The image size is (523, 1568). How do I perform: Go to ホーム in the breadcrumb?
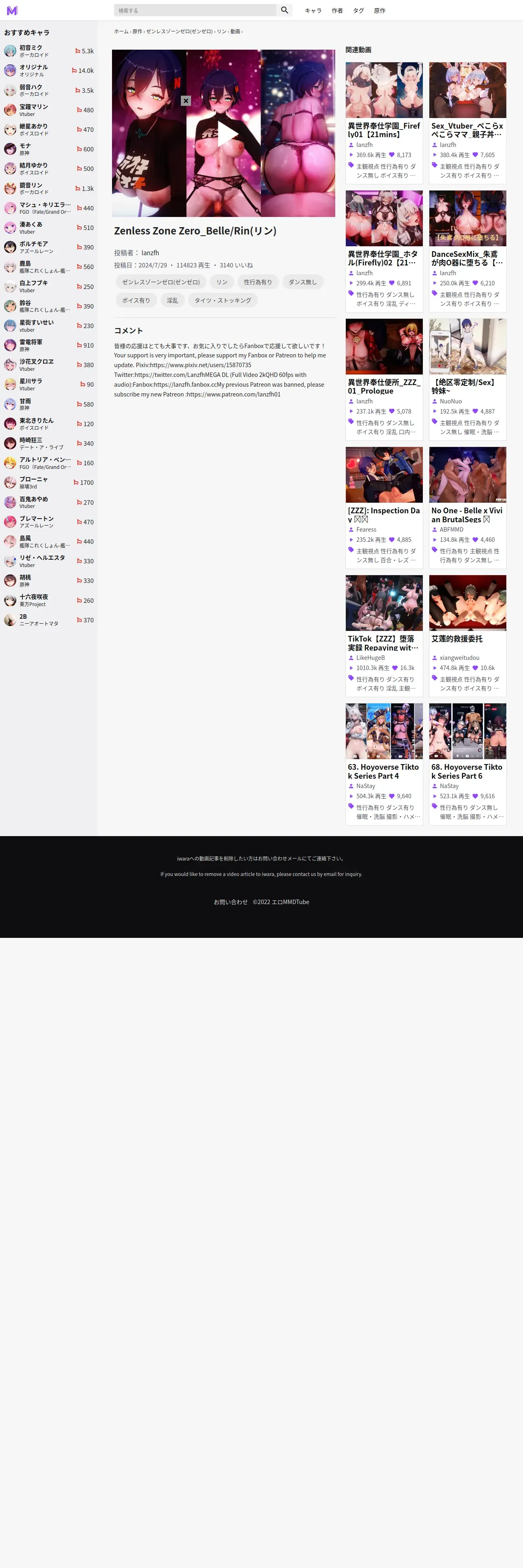click(121, 31)
